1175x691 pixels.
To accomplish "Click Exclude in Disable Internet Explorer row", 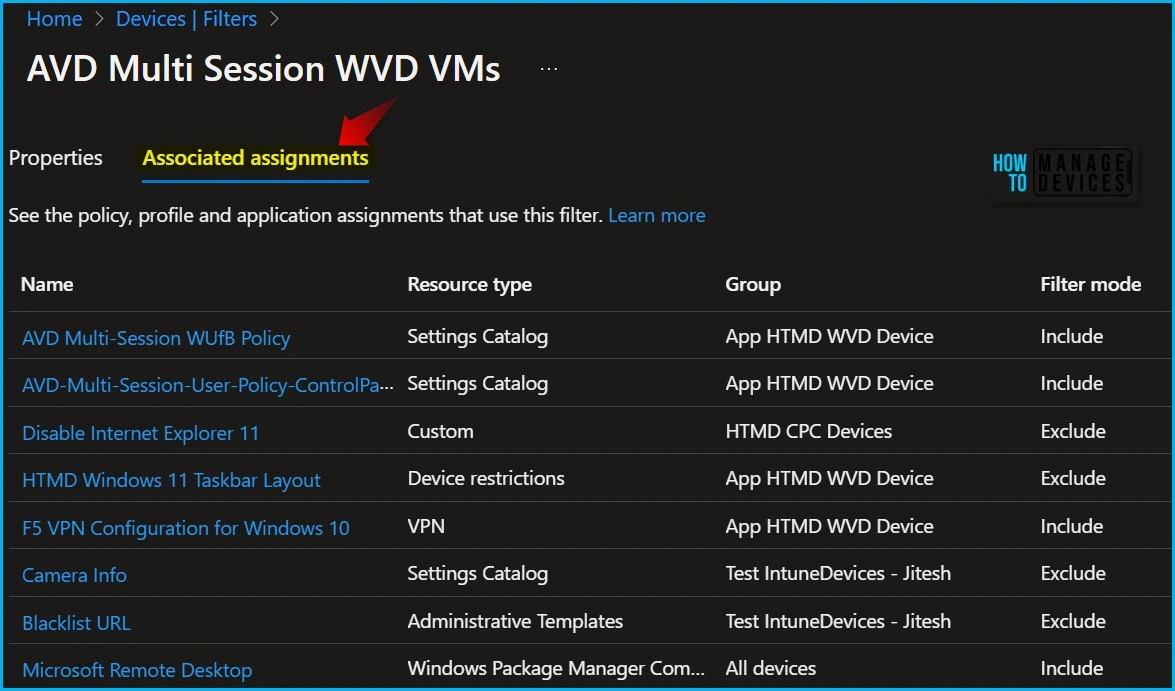I will tap(1073, 432).
